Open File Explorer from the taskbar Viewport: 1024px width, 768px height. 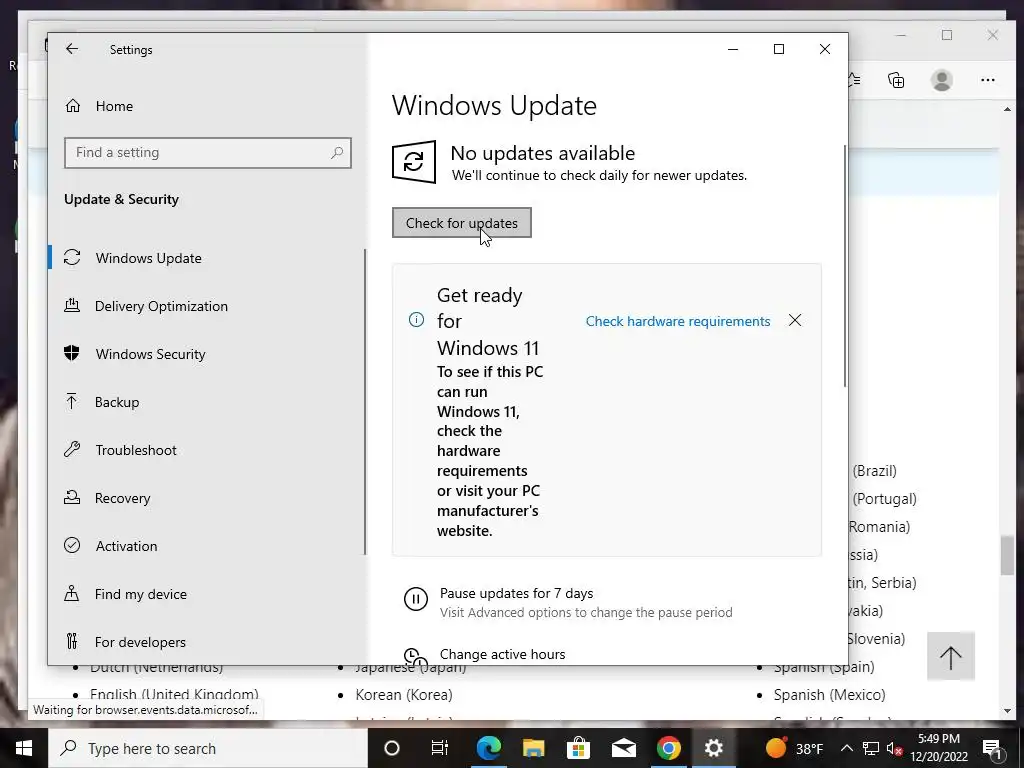coord(533,748)
